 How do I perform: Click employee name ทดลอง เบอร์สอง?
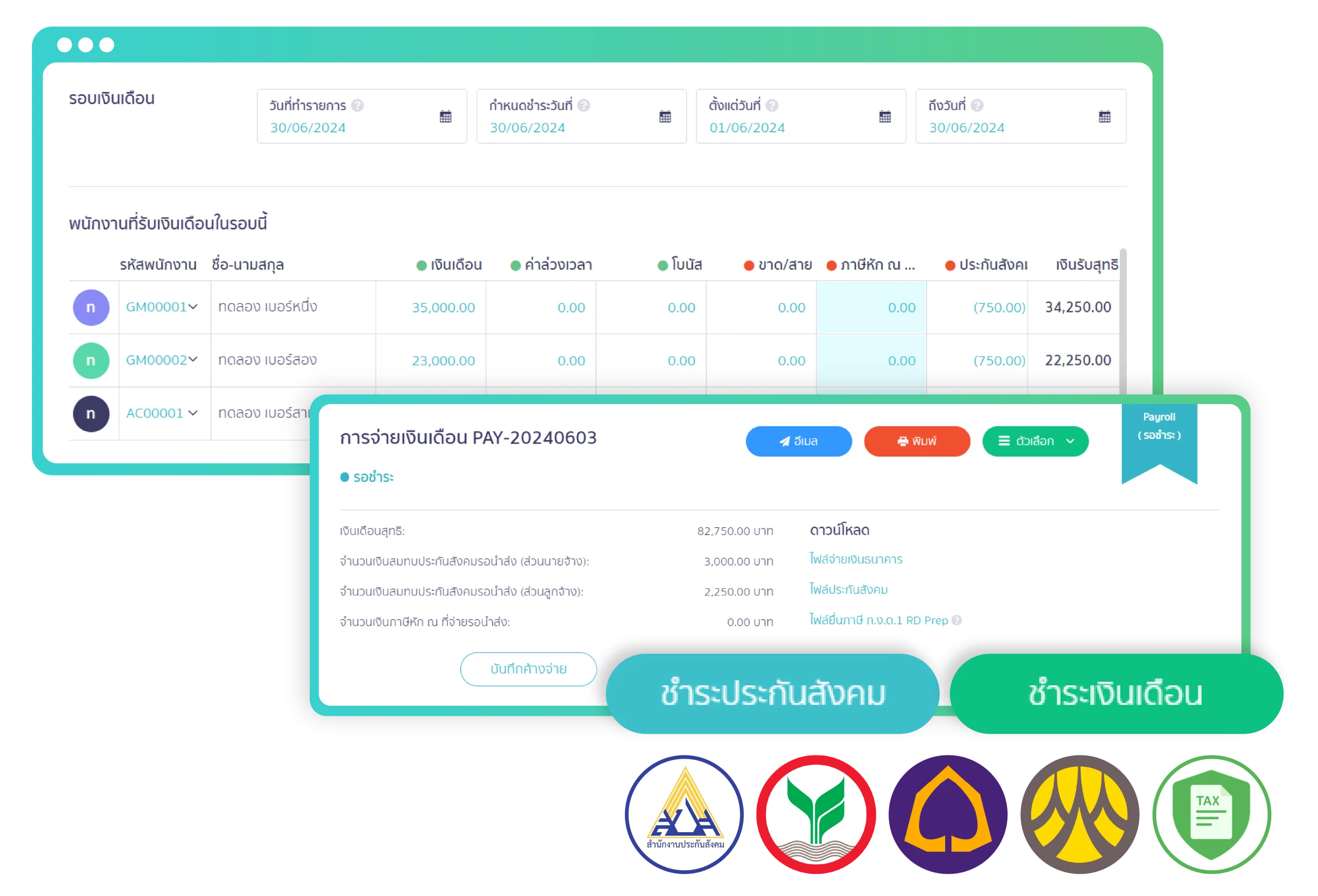(268, 359)
